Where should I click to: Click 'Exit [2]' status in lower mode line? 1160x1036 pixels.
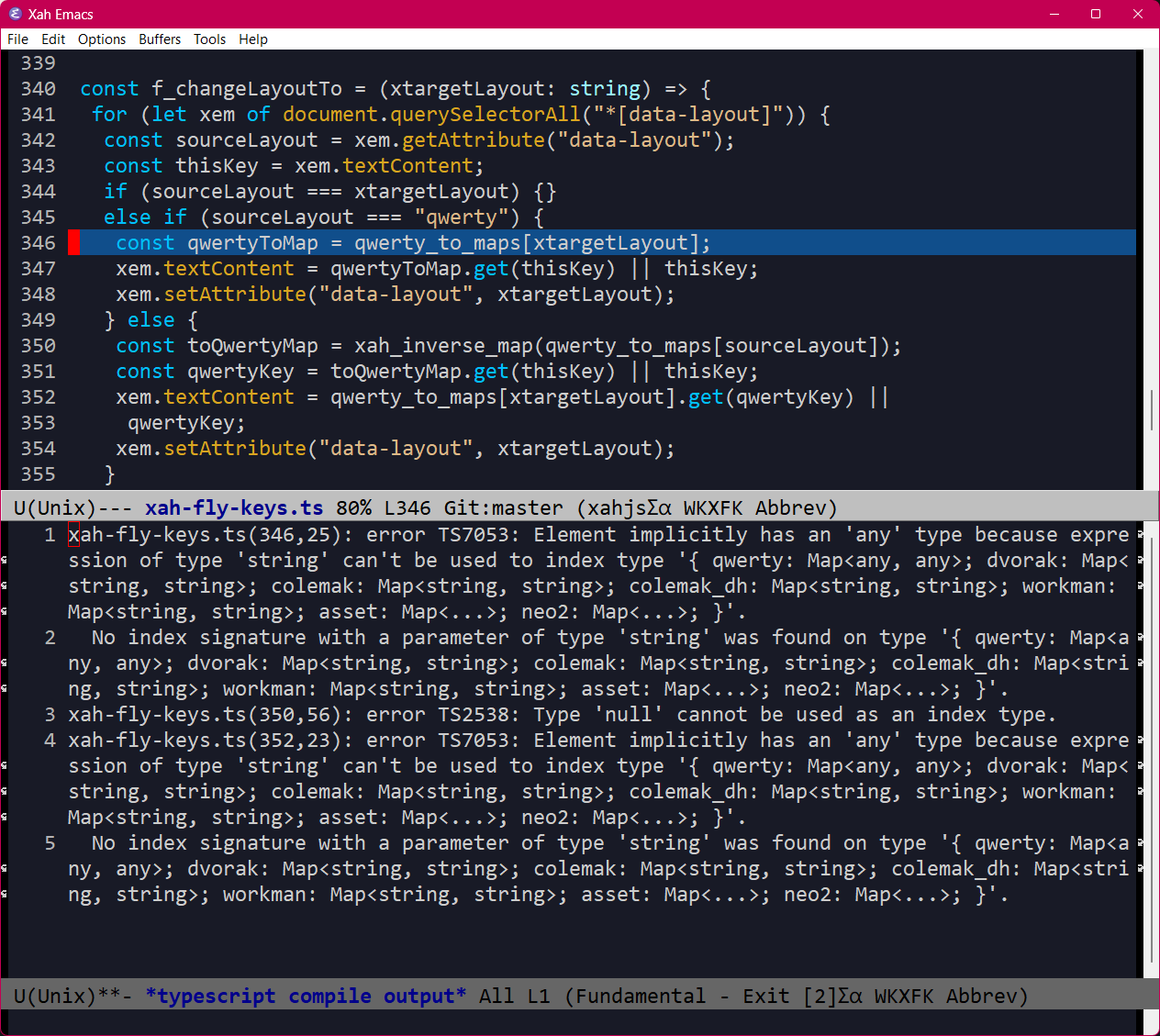(x=790, y=996)
